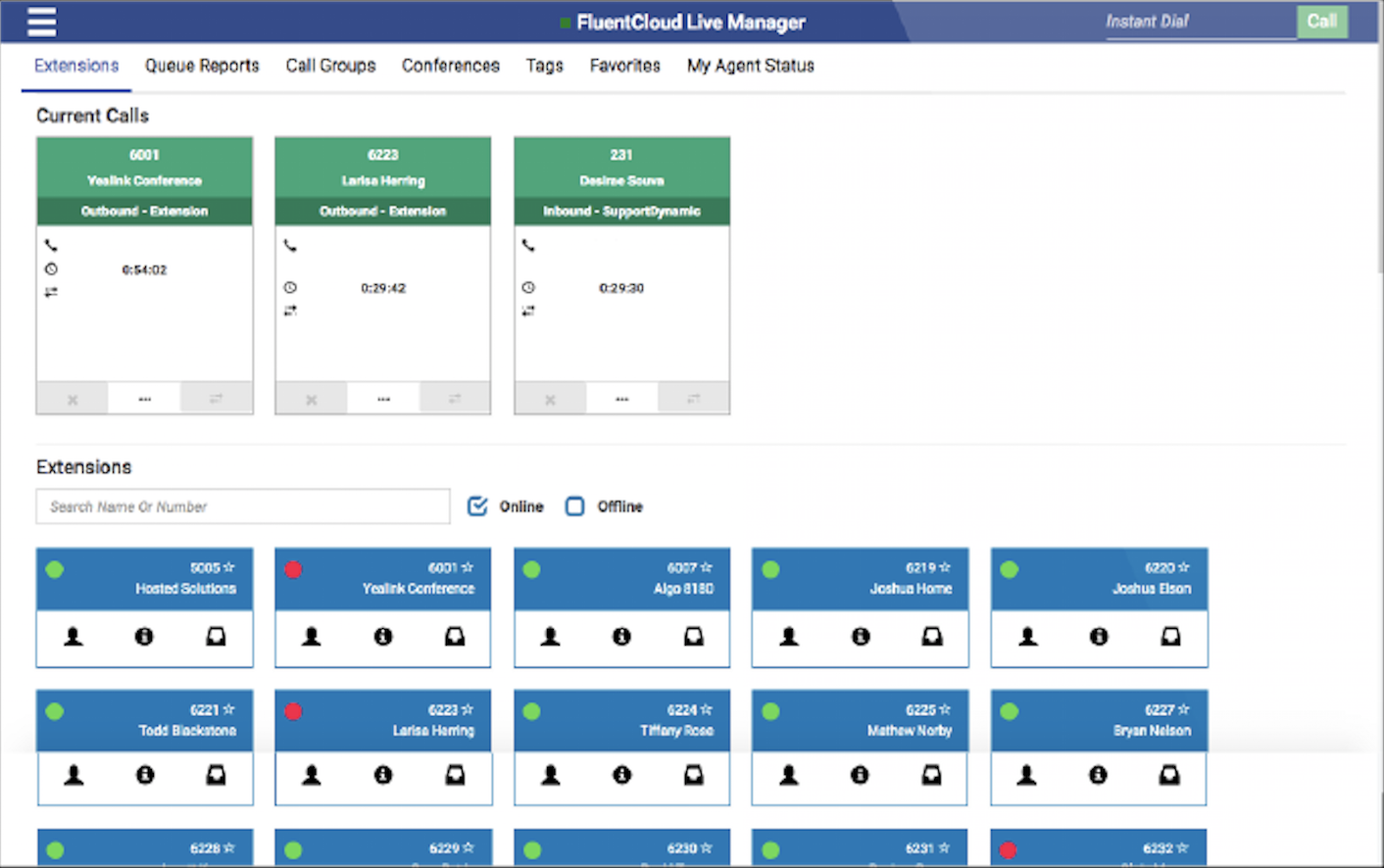Toggle favorite star for extension 6224
The image size is (1384, 868).
point(707,709)
